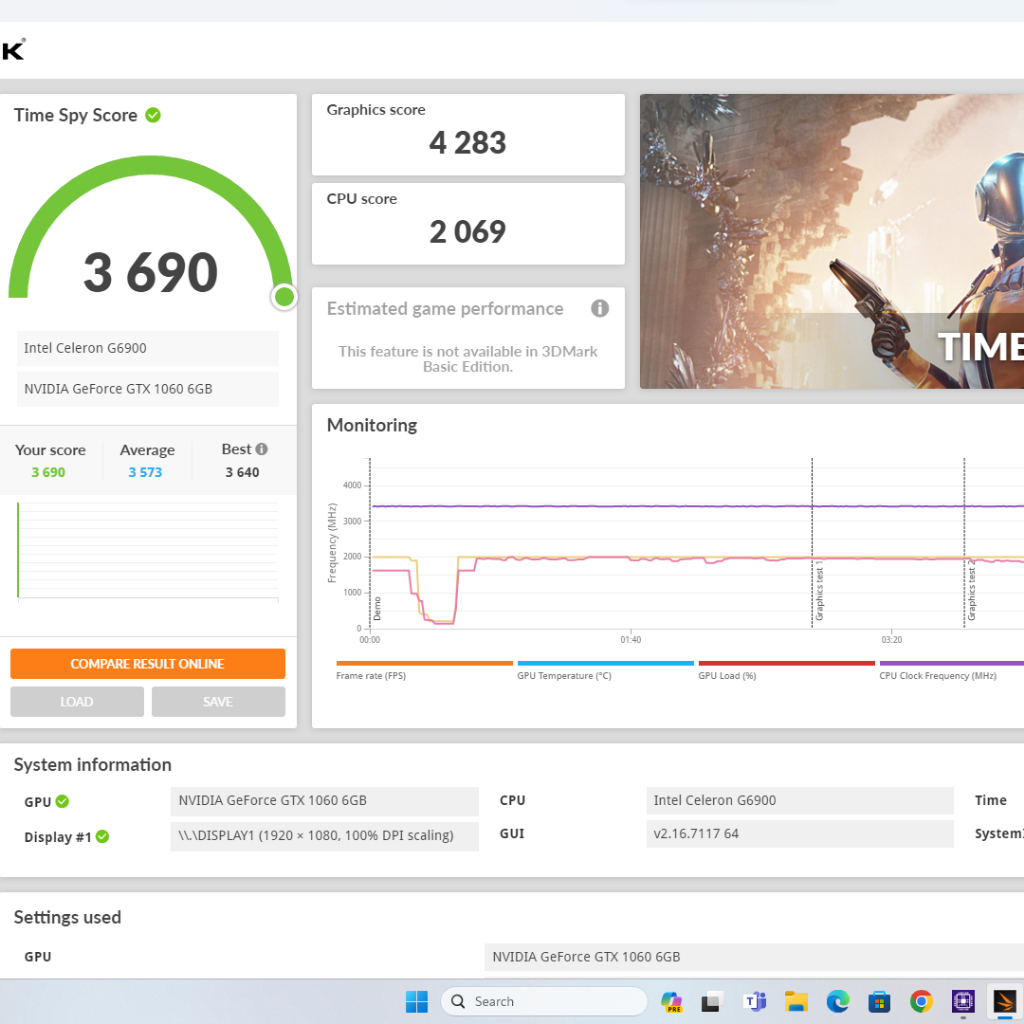Screen dimensions: 1024x1024
Task: Open Microsoft Teams from the taskbar
Action: click(754, 1001)
